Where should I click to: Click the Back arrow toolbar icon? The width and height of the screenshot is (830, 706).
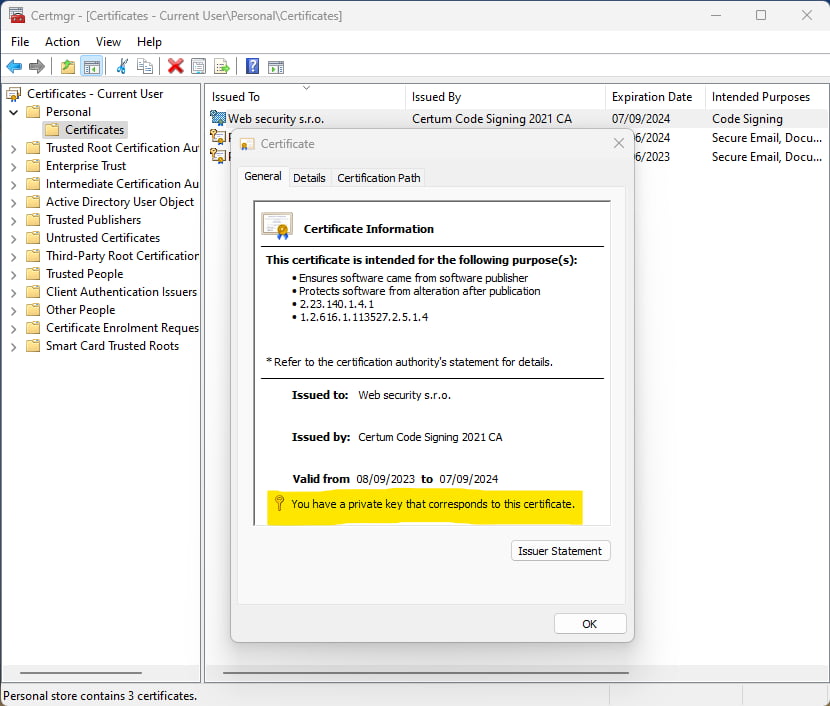click(14, 67)
